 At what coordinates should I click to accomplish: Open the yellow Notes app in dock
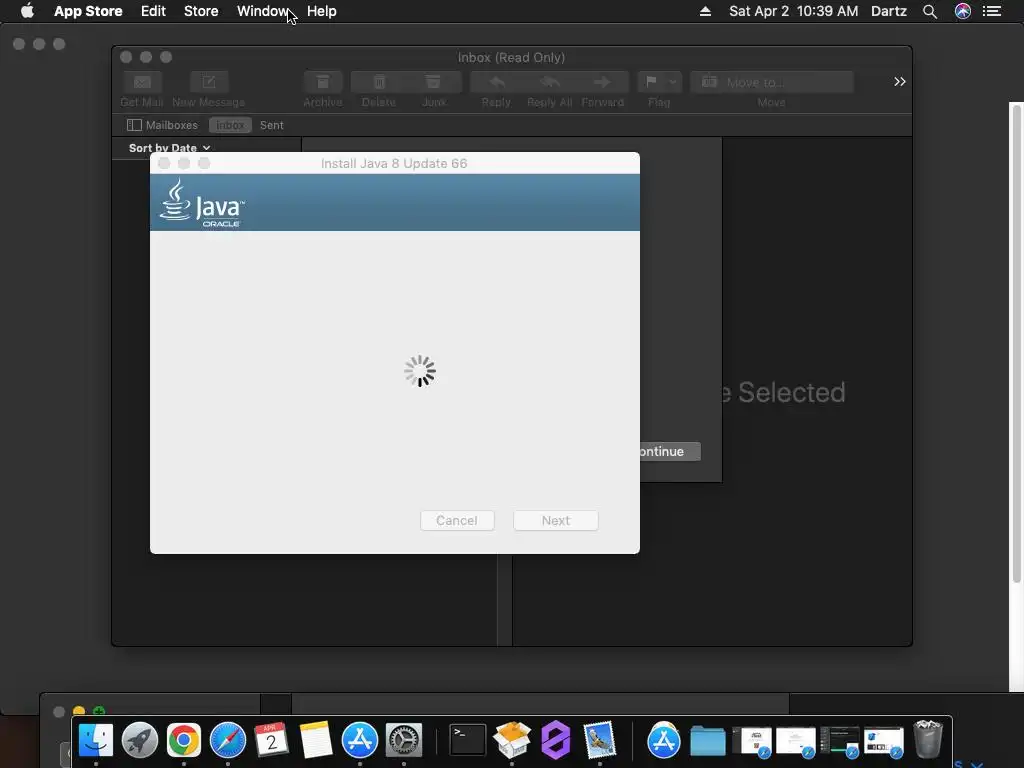pos(316,741)
